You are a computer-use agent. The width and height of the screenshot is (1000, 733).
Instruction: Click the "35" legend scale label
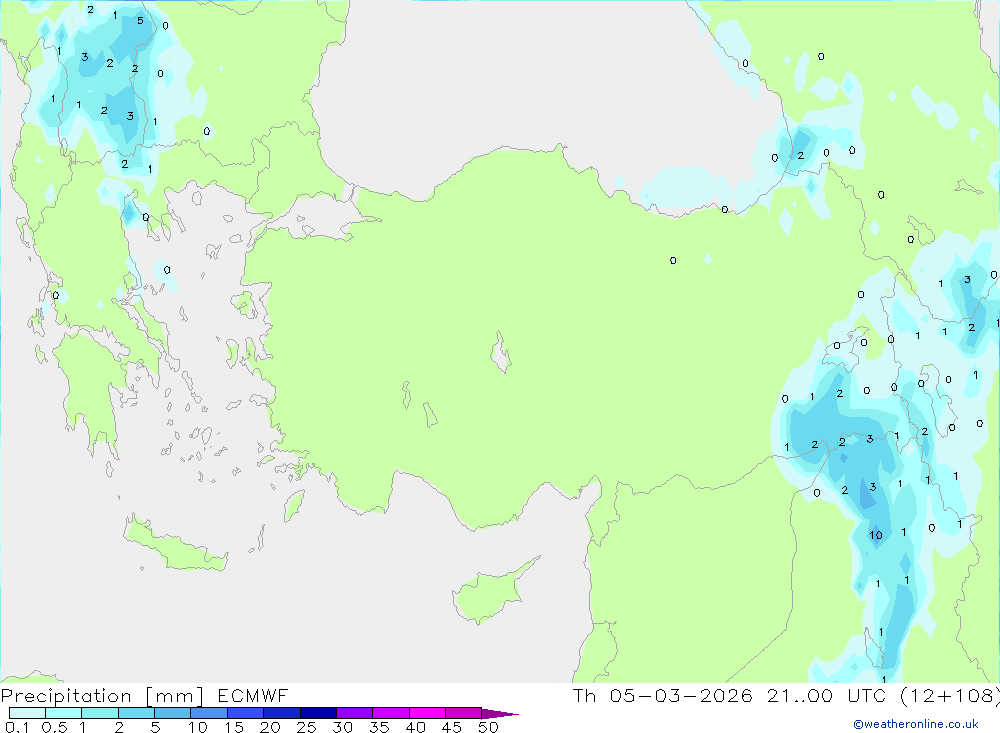pyautogui.click(x=379, y=727)
